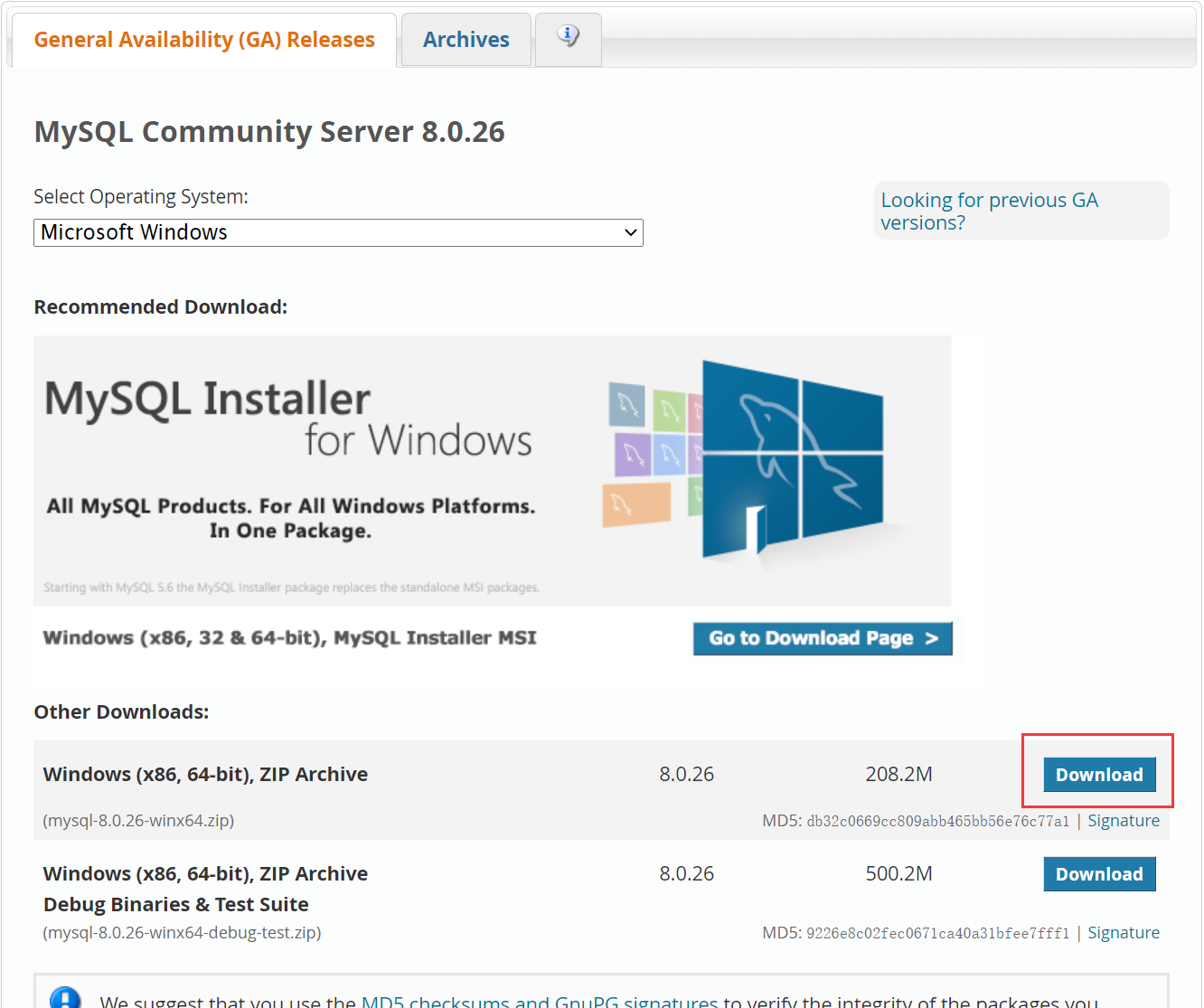
Task: Click the (mysql-8.0.26-winx64.zip) filename text
Action: tap(138, 821)
